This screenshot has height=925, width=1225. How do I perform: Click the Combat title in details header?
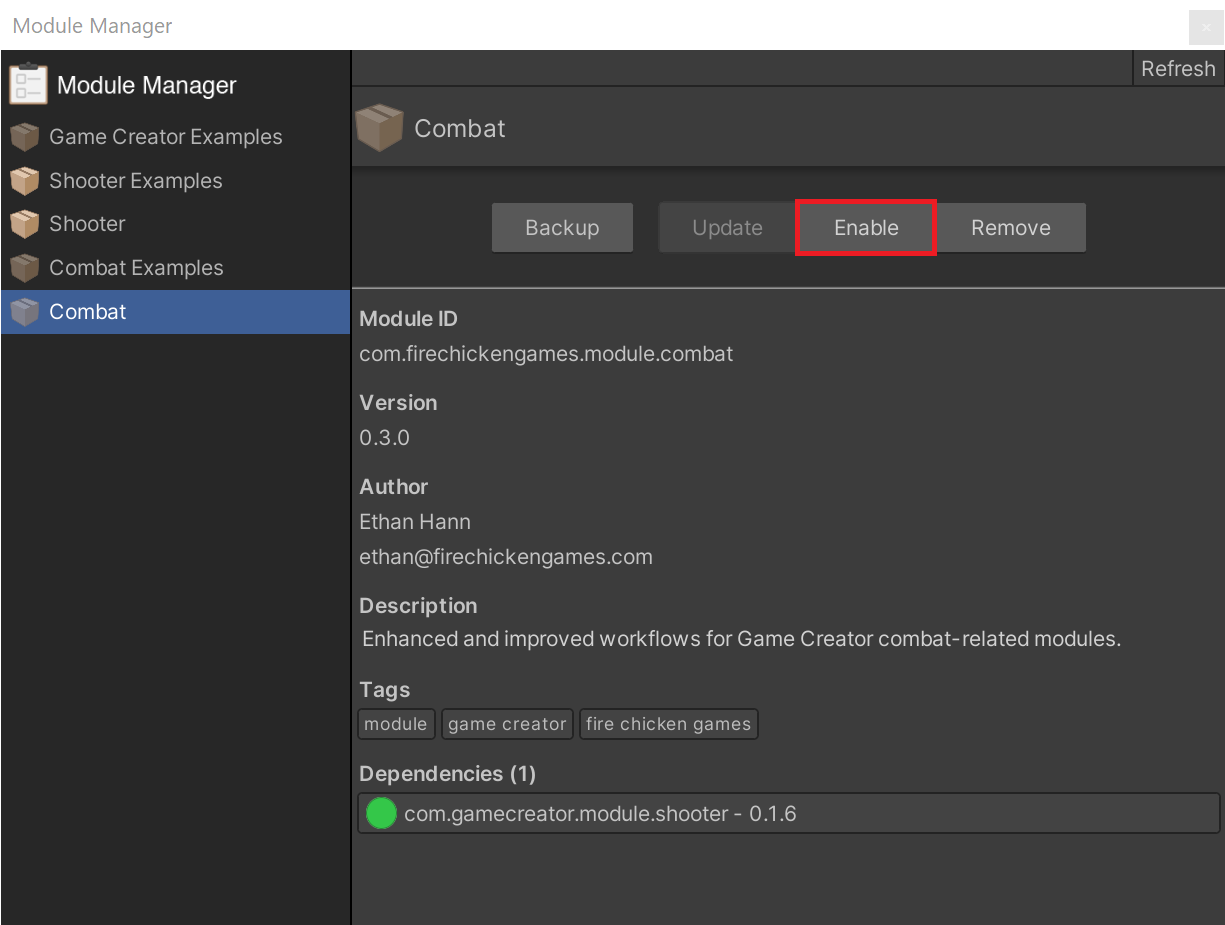coord(460,128)
